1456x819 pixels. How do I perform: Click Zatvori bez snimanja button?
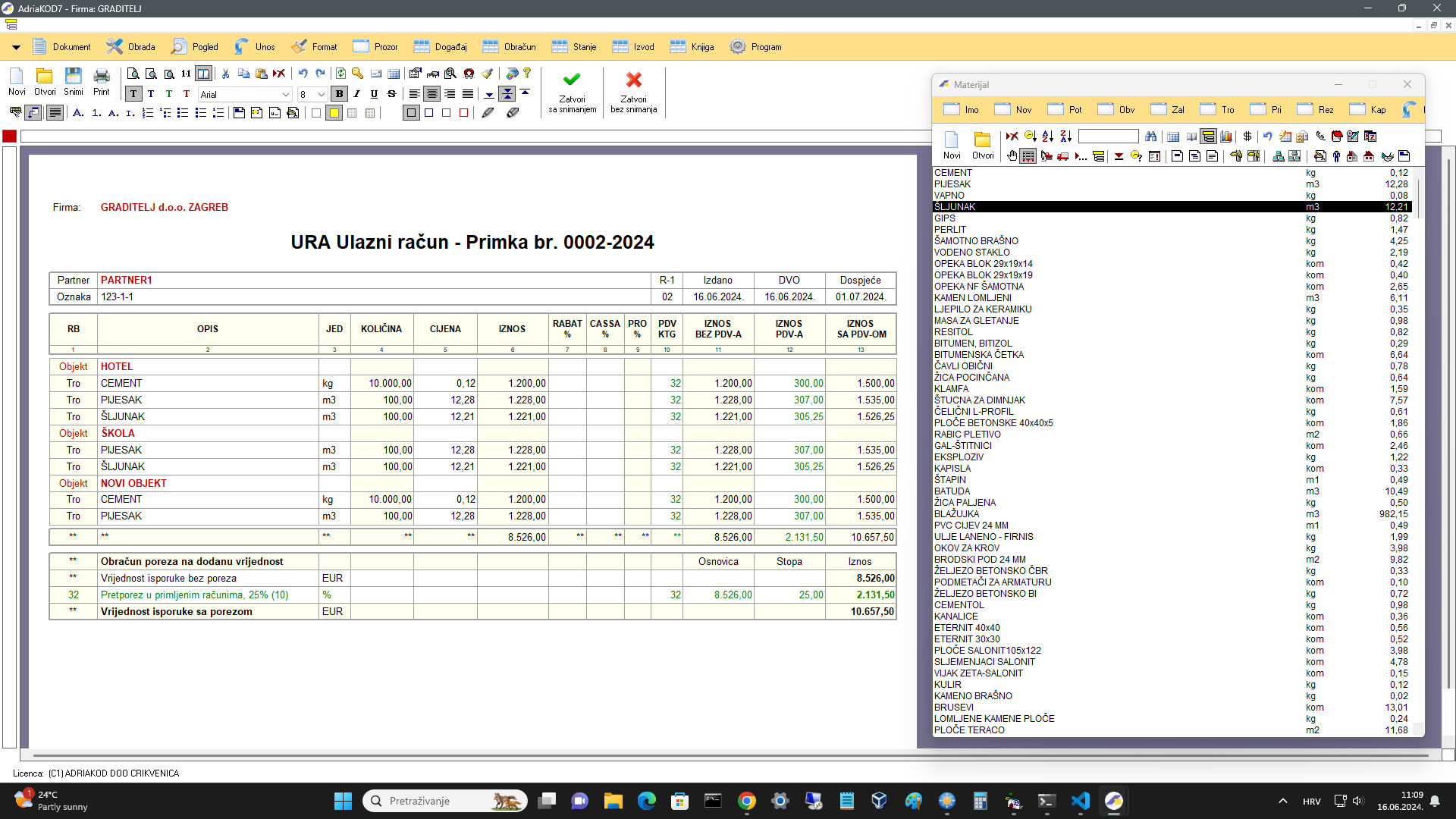tap(634, 92)
